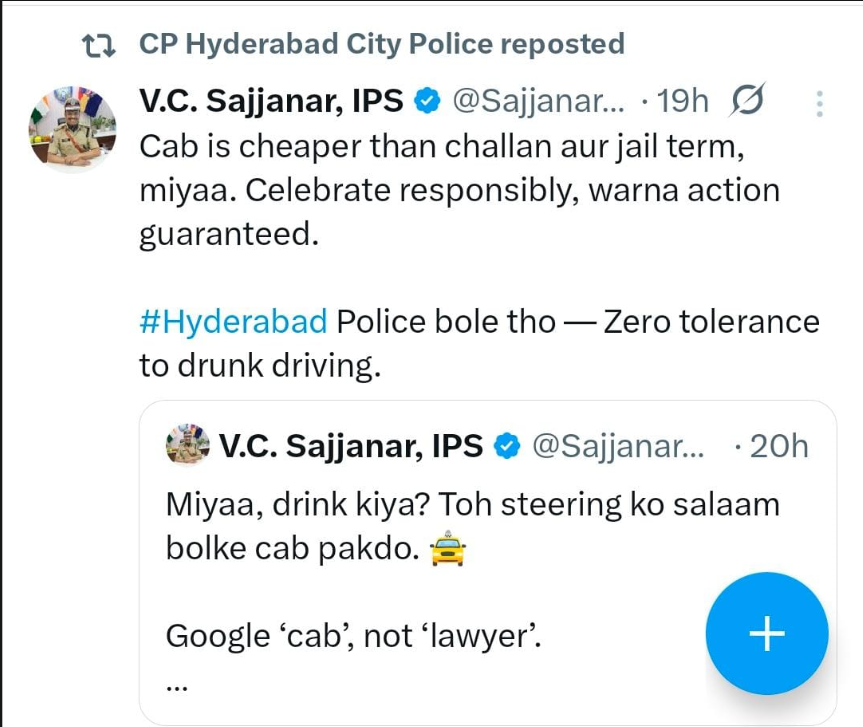Click the repost arrows icon at top
Screen dimensions: 863x727
(99, 45)
